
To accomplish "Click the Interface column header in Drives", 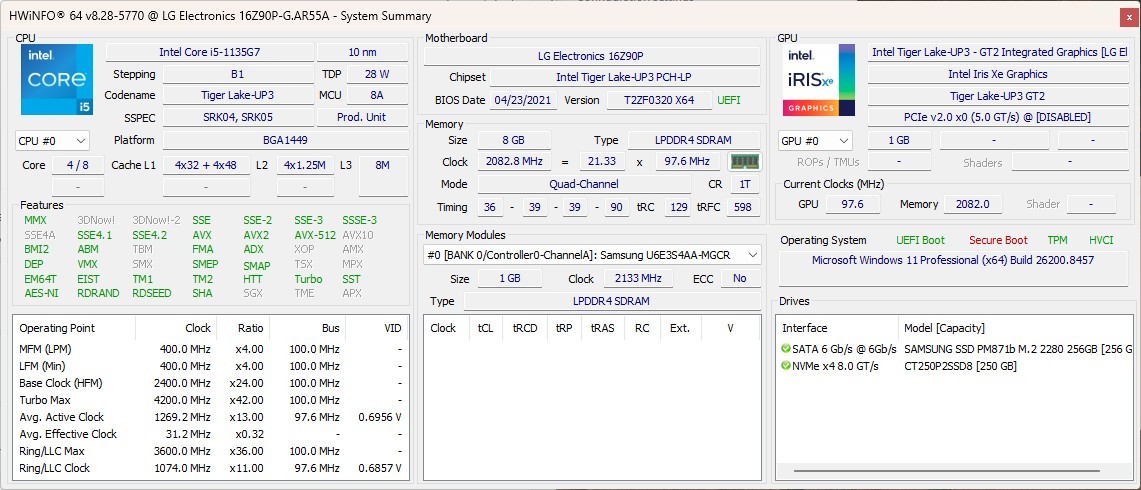I will pyautogui.click(x=804, y=328).
